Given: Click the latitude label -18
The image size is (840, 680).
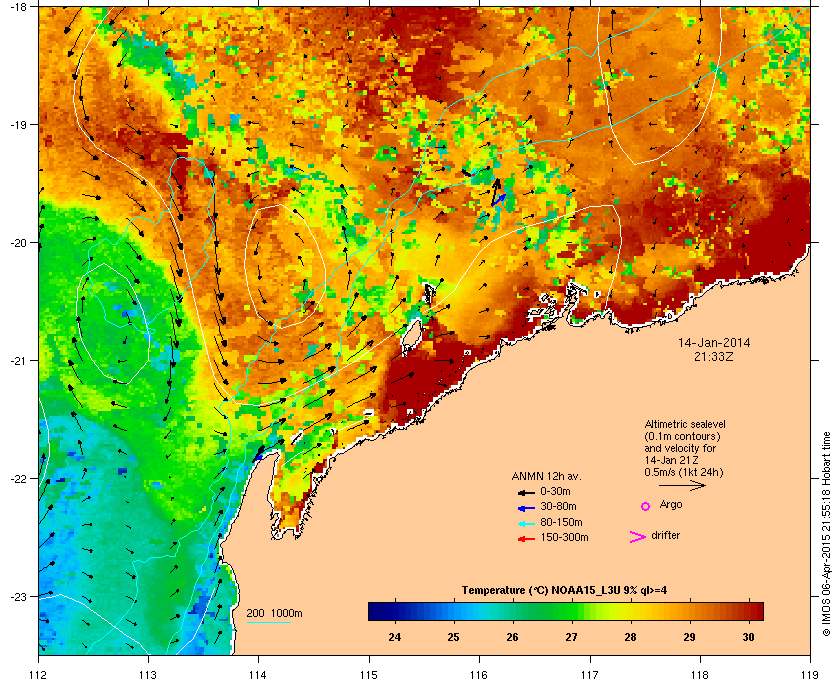Looking at the screenshot, I should [x=18, y=7].
